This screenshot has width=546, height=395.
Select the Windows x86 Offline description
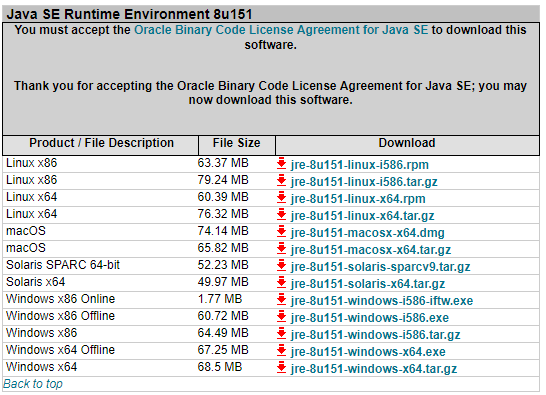tap(60, 316)
